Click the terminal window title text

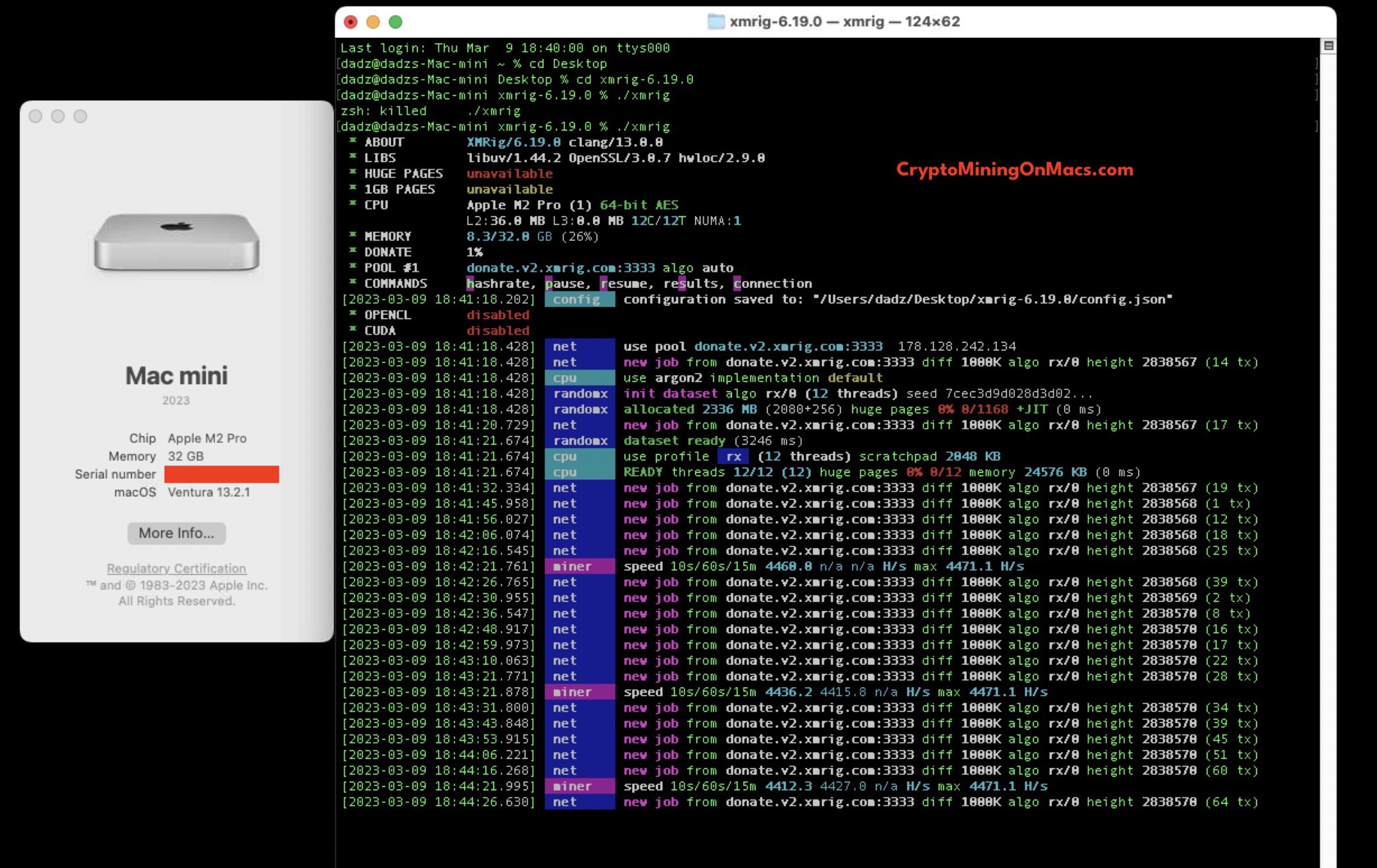pyautogui.click(x=844, y=22)
